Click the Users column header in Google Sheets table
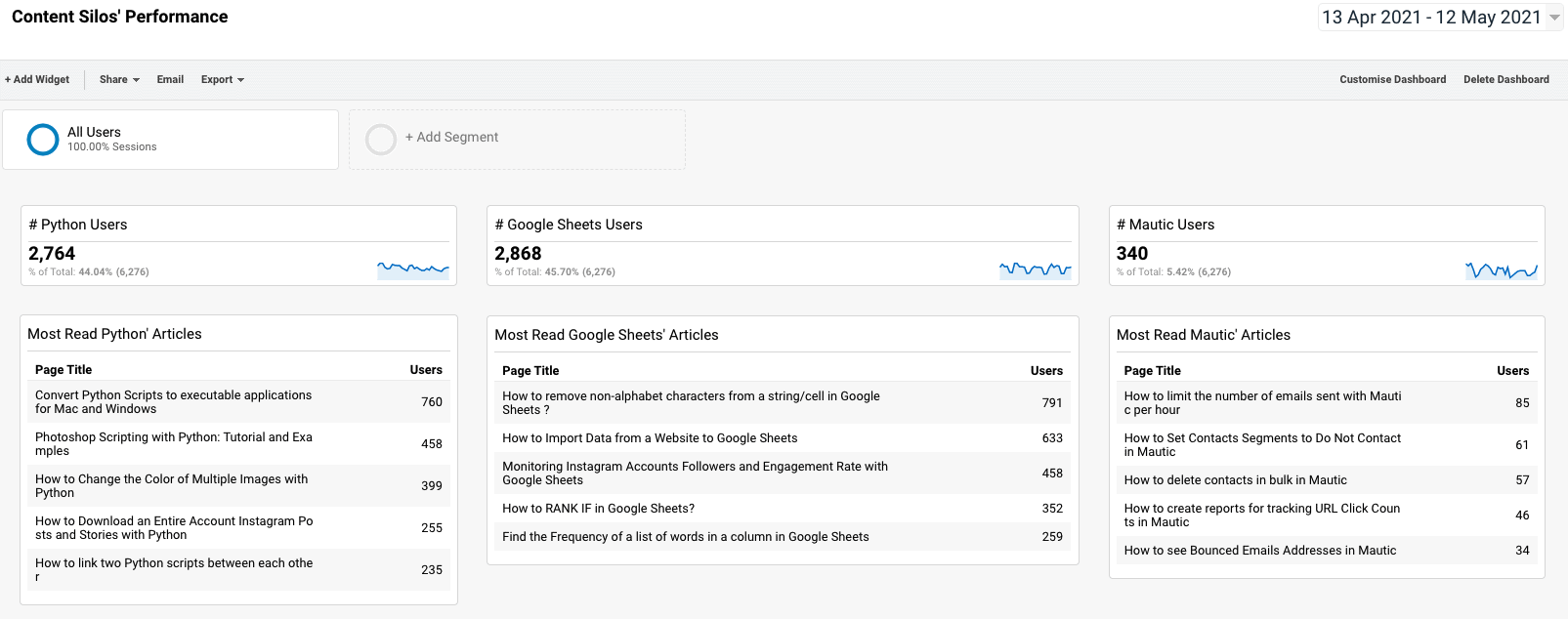This screenshot has height=619, width=1568. click(1046, 371)
